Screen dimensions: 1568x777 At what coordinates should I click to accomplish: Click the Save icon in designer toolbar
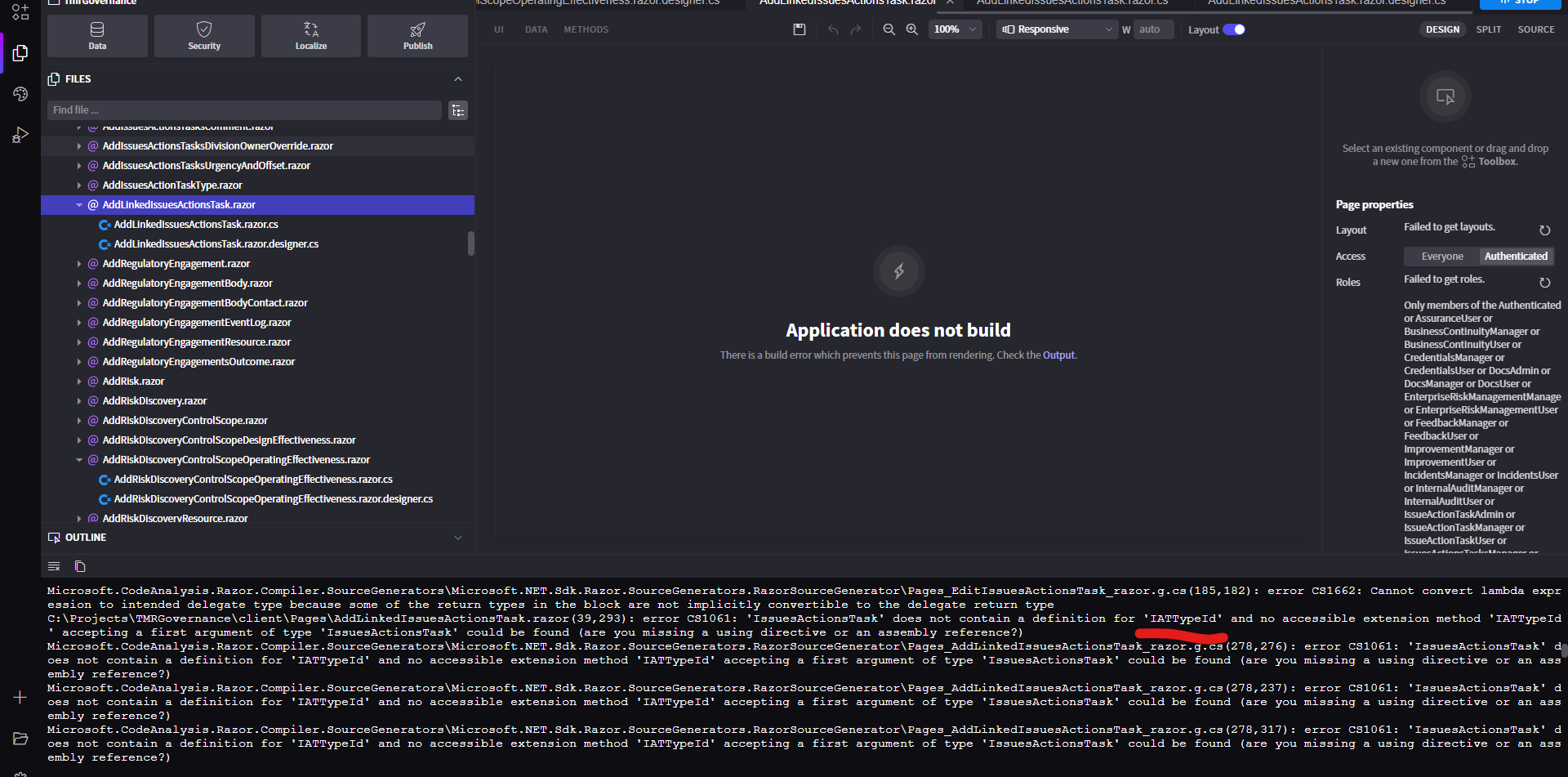[x=800, y=29]
